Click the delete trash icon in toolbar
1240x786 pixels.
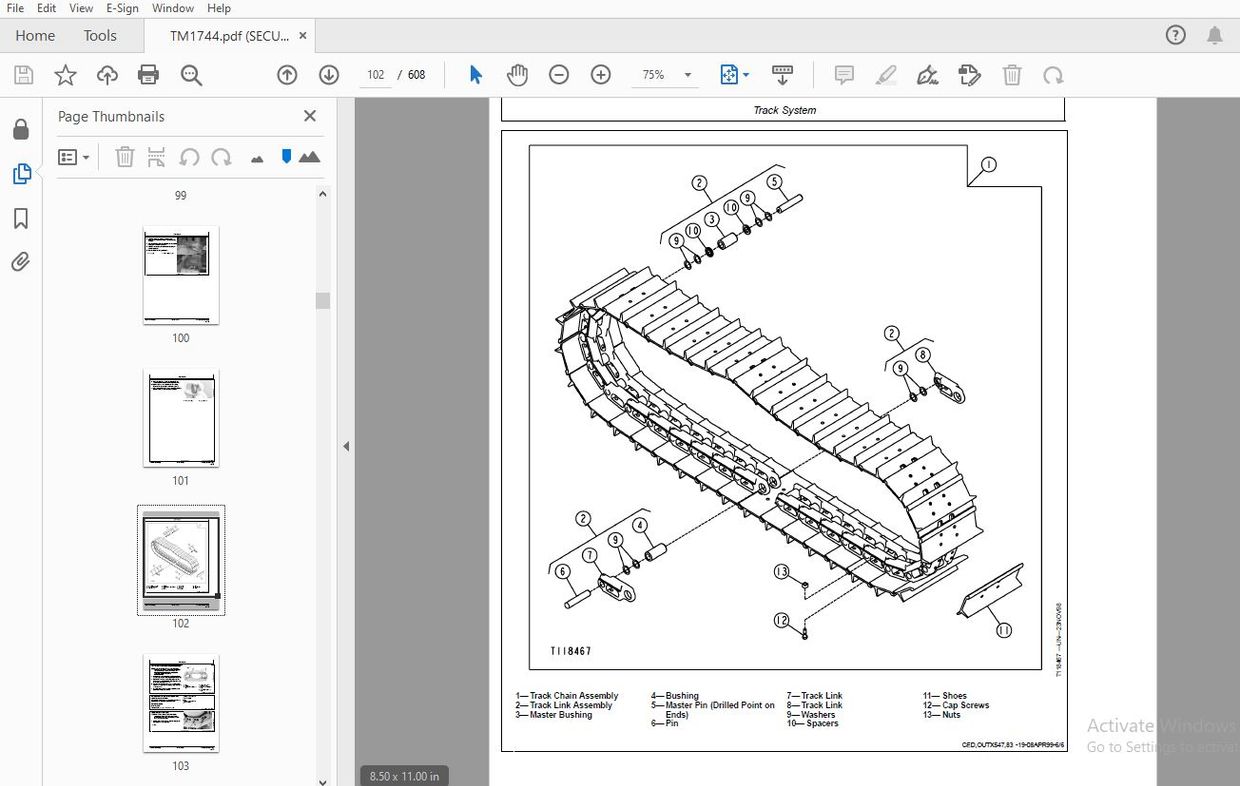pos(1012,75)
